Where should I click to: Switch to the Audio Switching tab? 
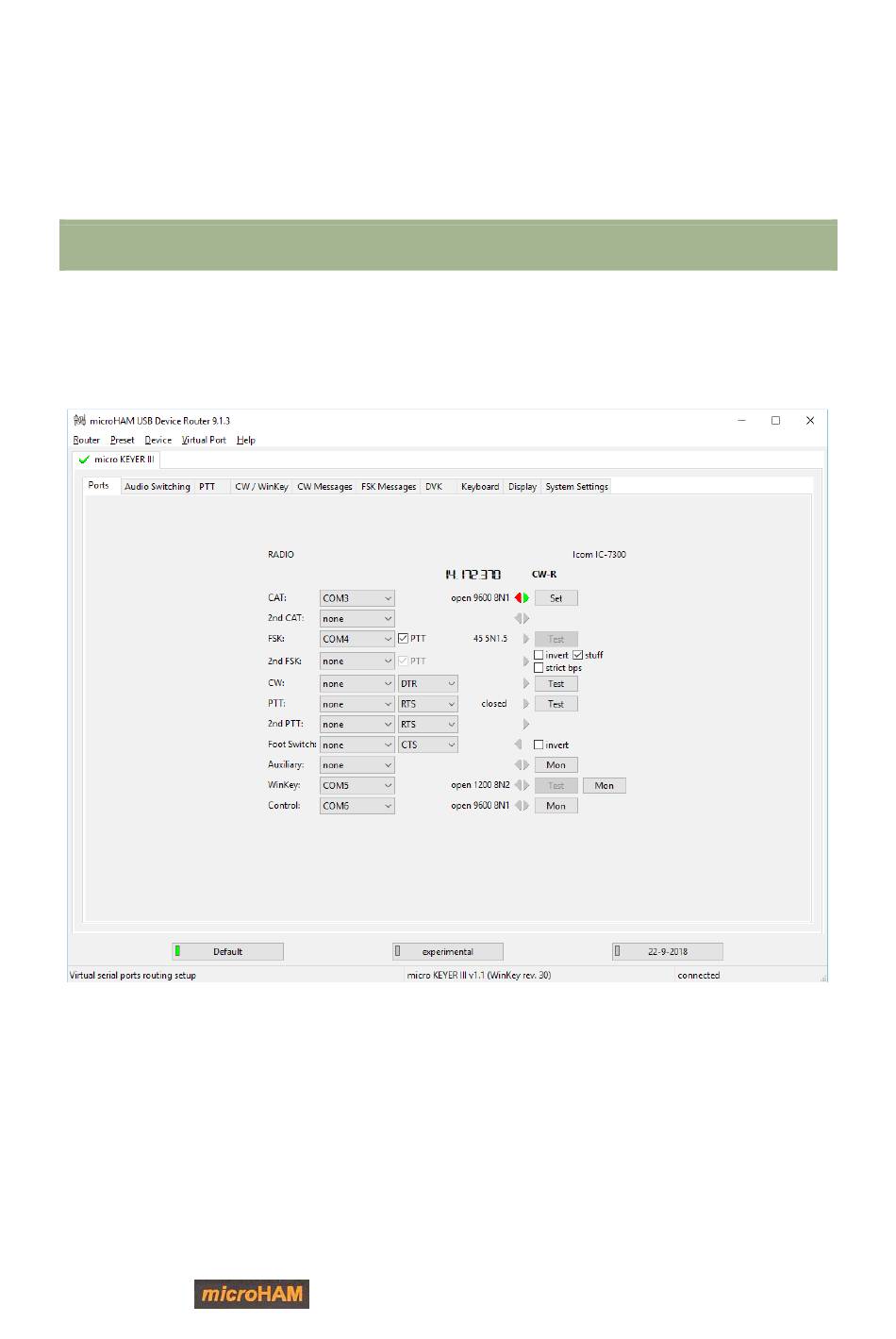click(158, 487)
